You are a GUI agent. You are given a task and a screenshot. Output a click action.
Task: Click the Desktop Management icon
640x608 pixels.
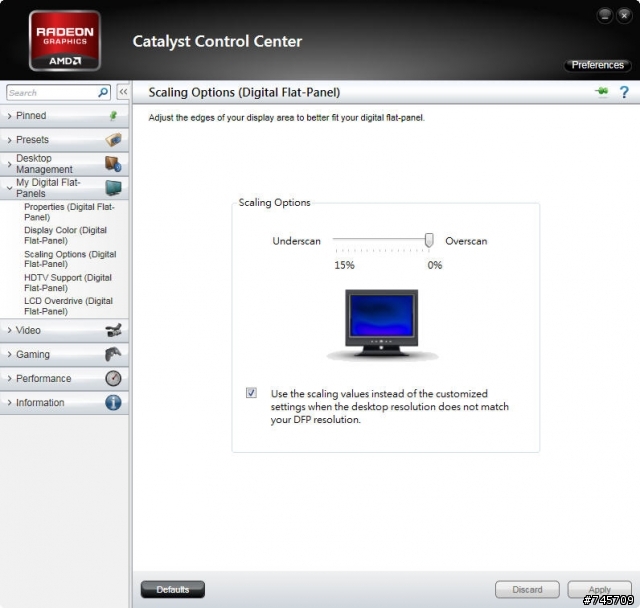pyautogui.click(x=113, y=164)
